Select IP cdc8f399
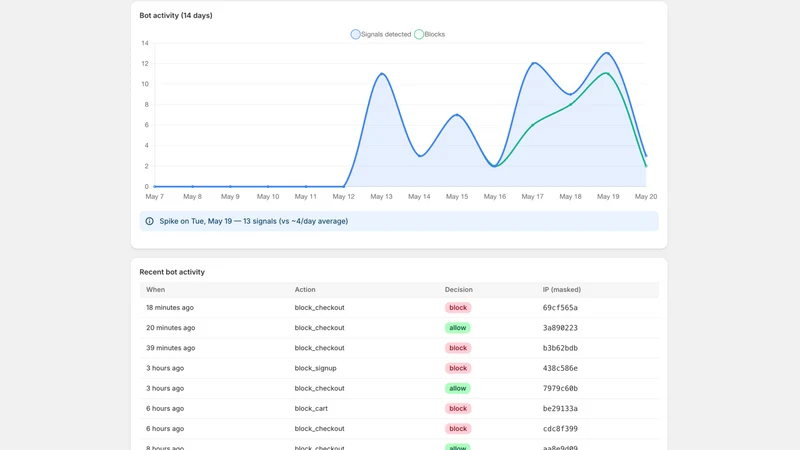 tap(560, 429)
